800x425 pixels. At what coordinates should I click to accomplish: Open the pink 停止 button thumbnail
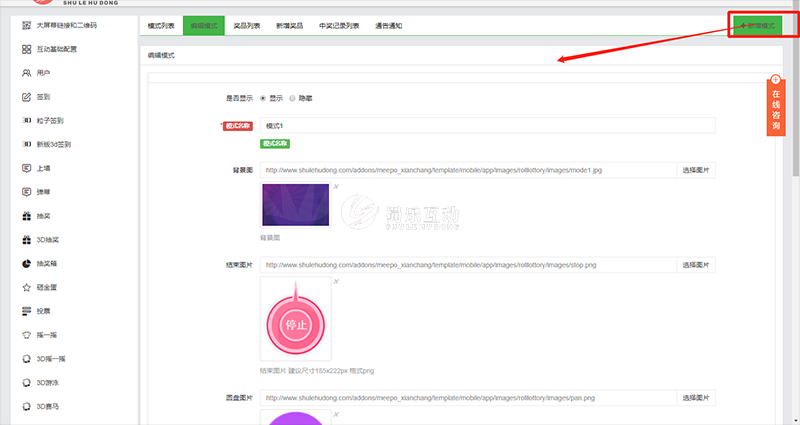coord(295,319)
